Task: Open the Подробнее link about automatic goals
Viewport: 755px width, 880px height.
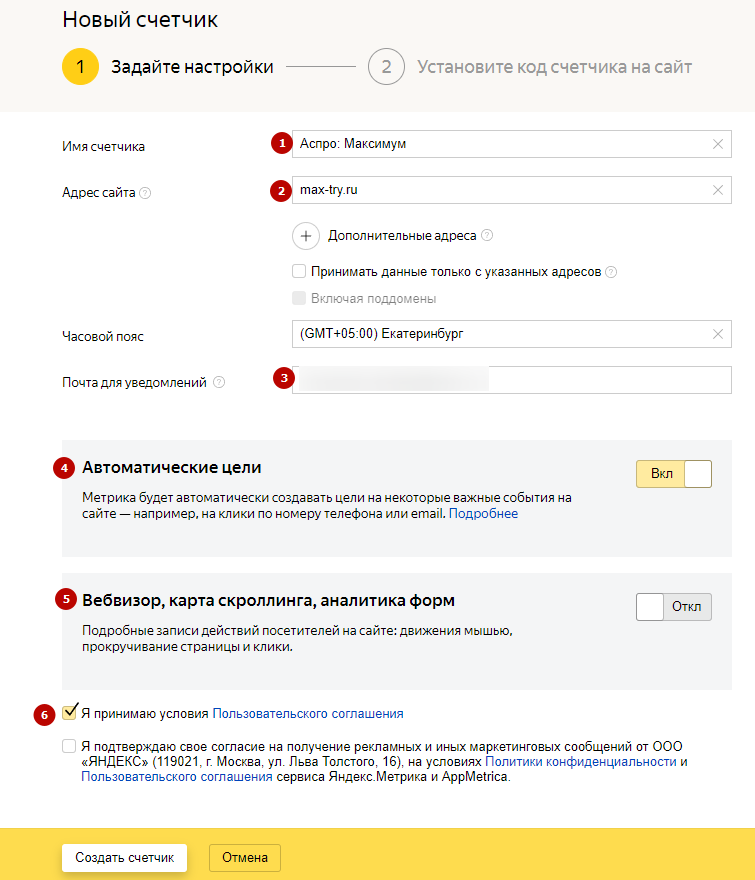Action: [483, 514]
